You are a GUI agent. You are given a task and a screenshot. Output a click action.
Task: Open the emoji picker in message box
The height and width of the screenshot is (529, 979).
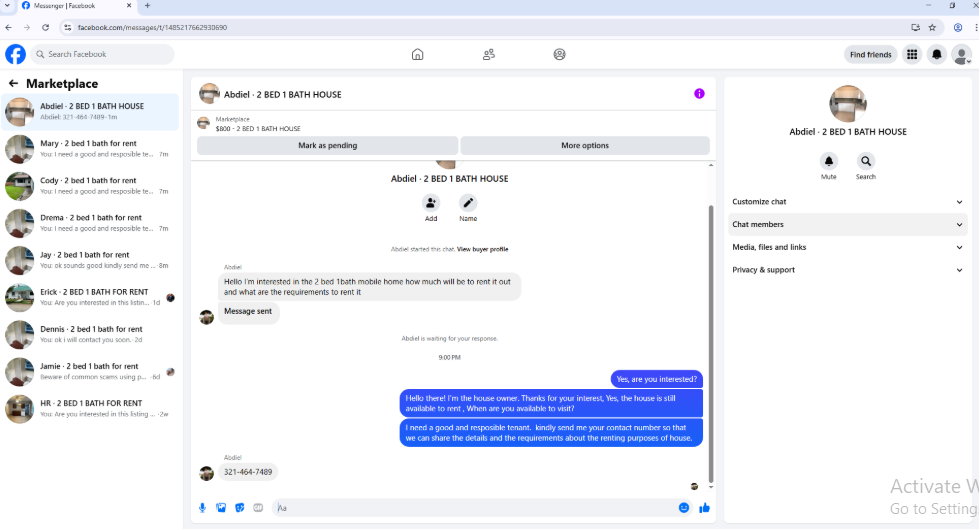tap(684, 508)
